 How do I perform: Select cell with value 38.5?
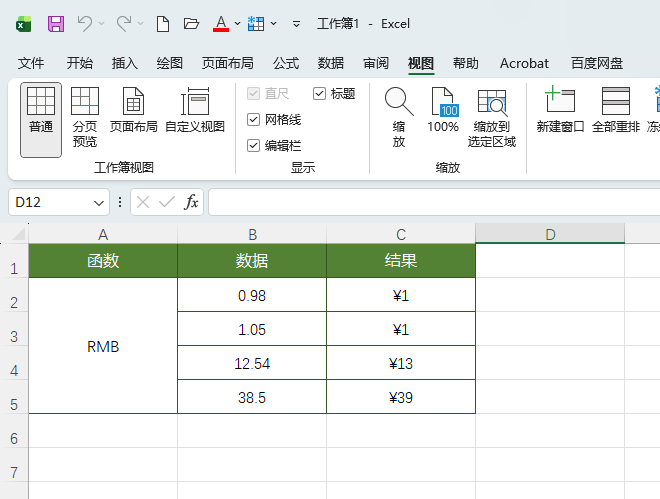click(x=252, y=397)
